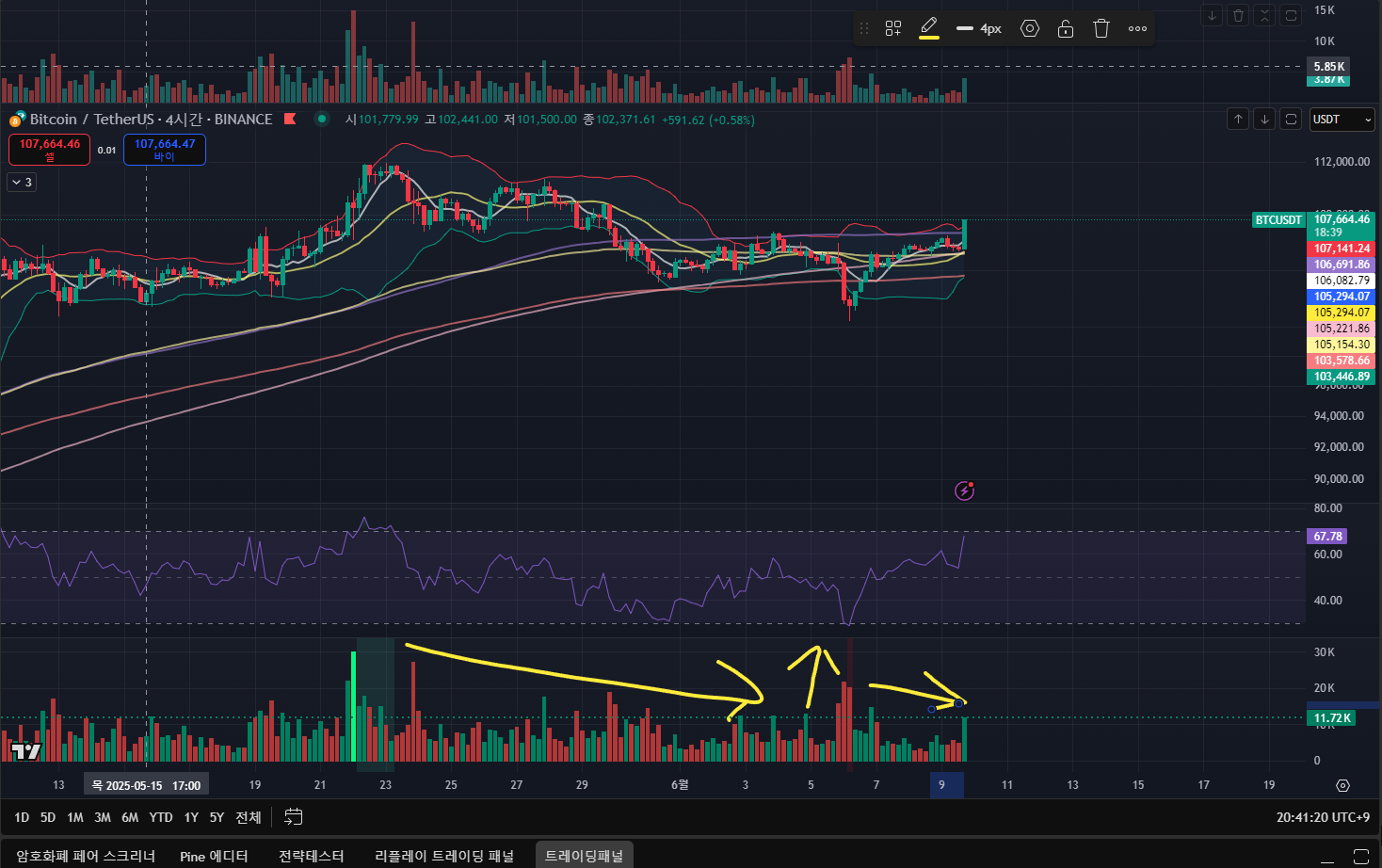Move top volume pane down arrow

[x=1213, y=15]
